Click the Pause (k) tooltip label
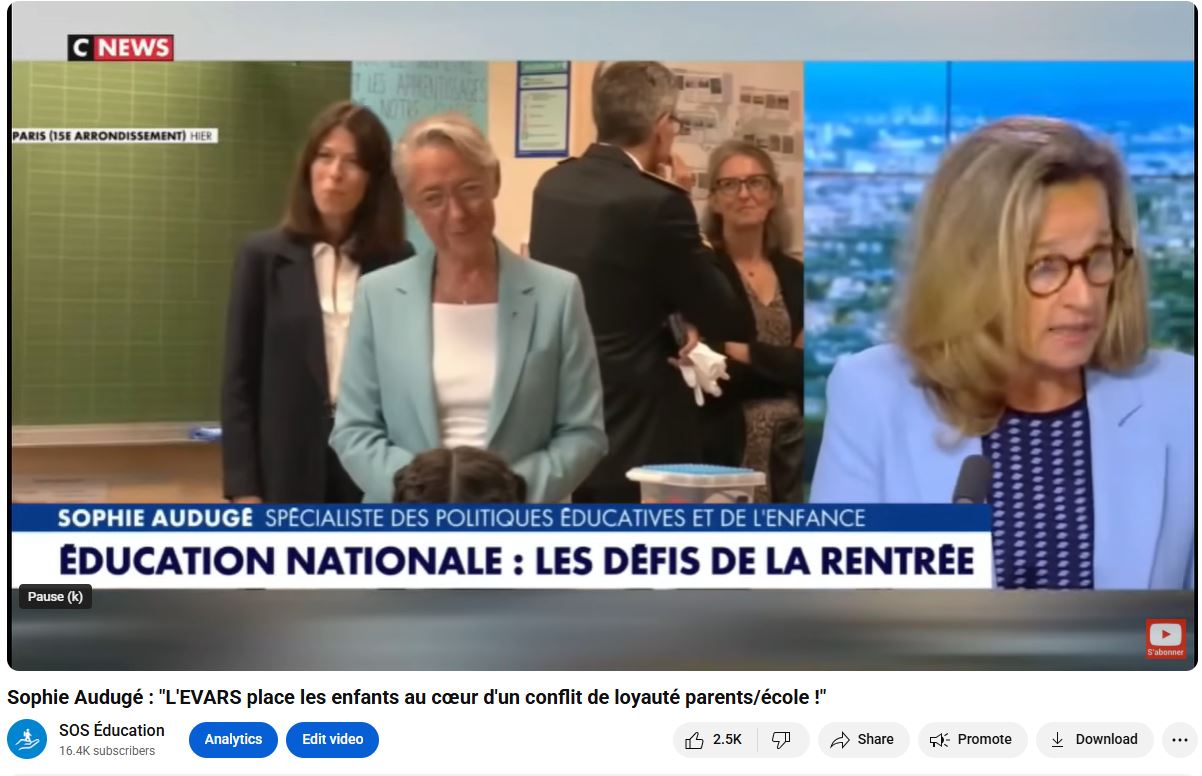The image size is (1202, 776). click(x=55, y=597)
